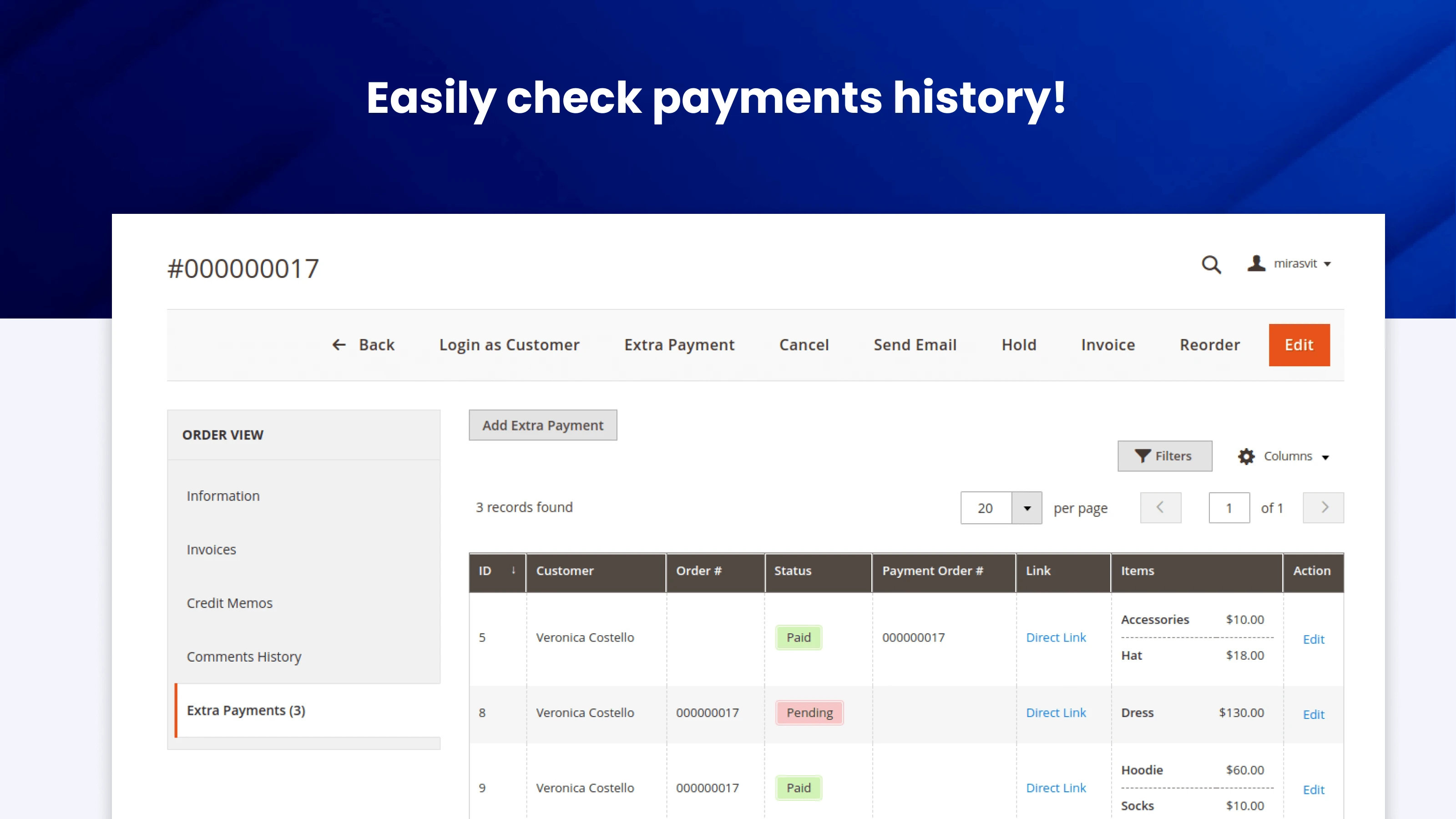Open Direct Link for payment 8
The width and height of the screenshot is (1456, 819).
(1056, 713)
